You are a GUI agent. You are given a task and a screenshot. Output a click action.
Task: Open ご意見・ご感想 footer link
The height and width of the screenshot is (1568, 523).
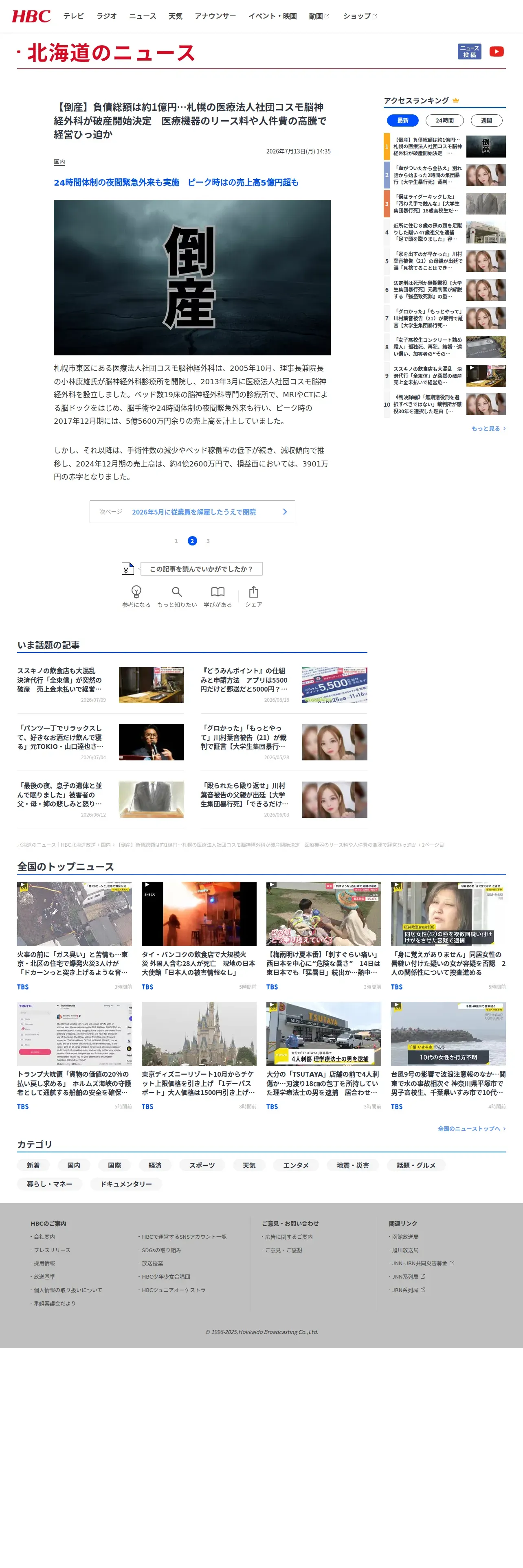coord(283,1250)
